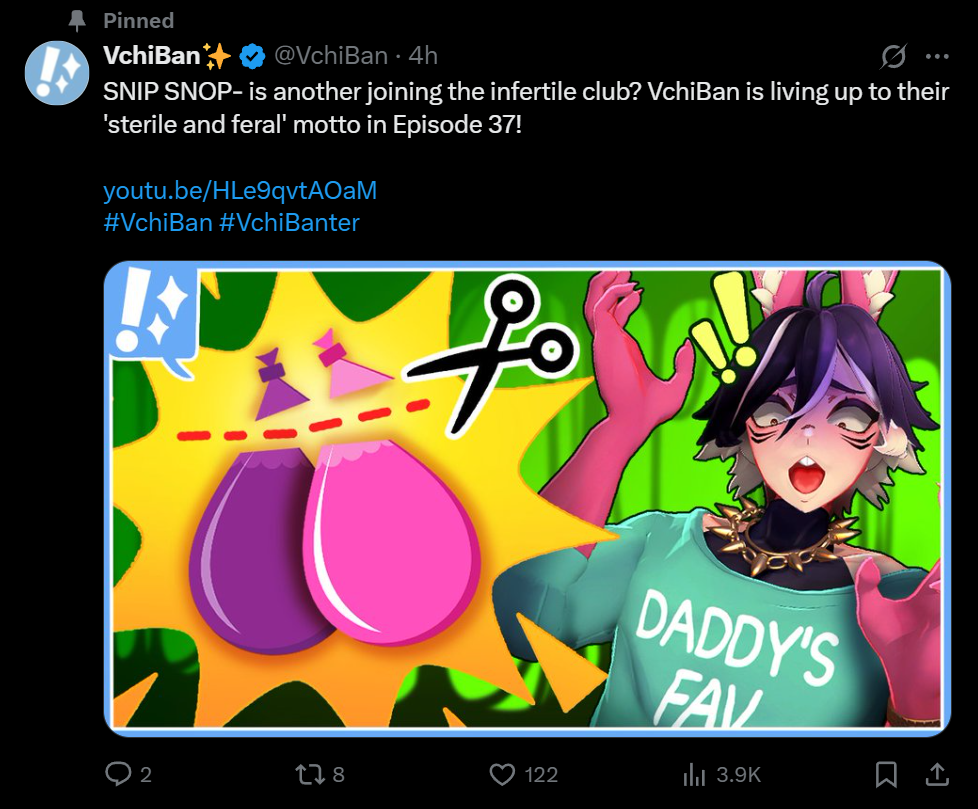Open the three-dot more options menu
978x809 pixels.
click(937, 57)
